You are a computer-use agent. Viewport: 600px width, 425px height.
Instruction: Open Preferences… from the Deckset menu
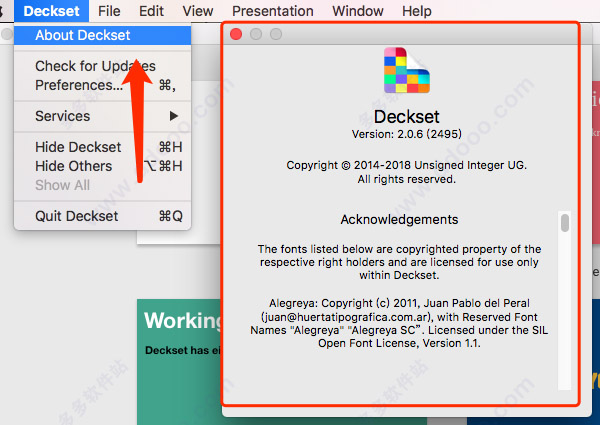(103, 85)
